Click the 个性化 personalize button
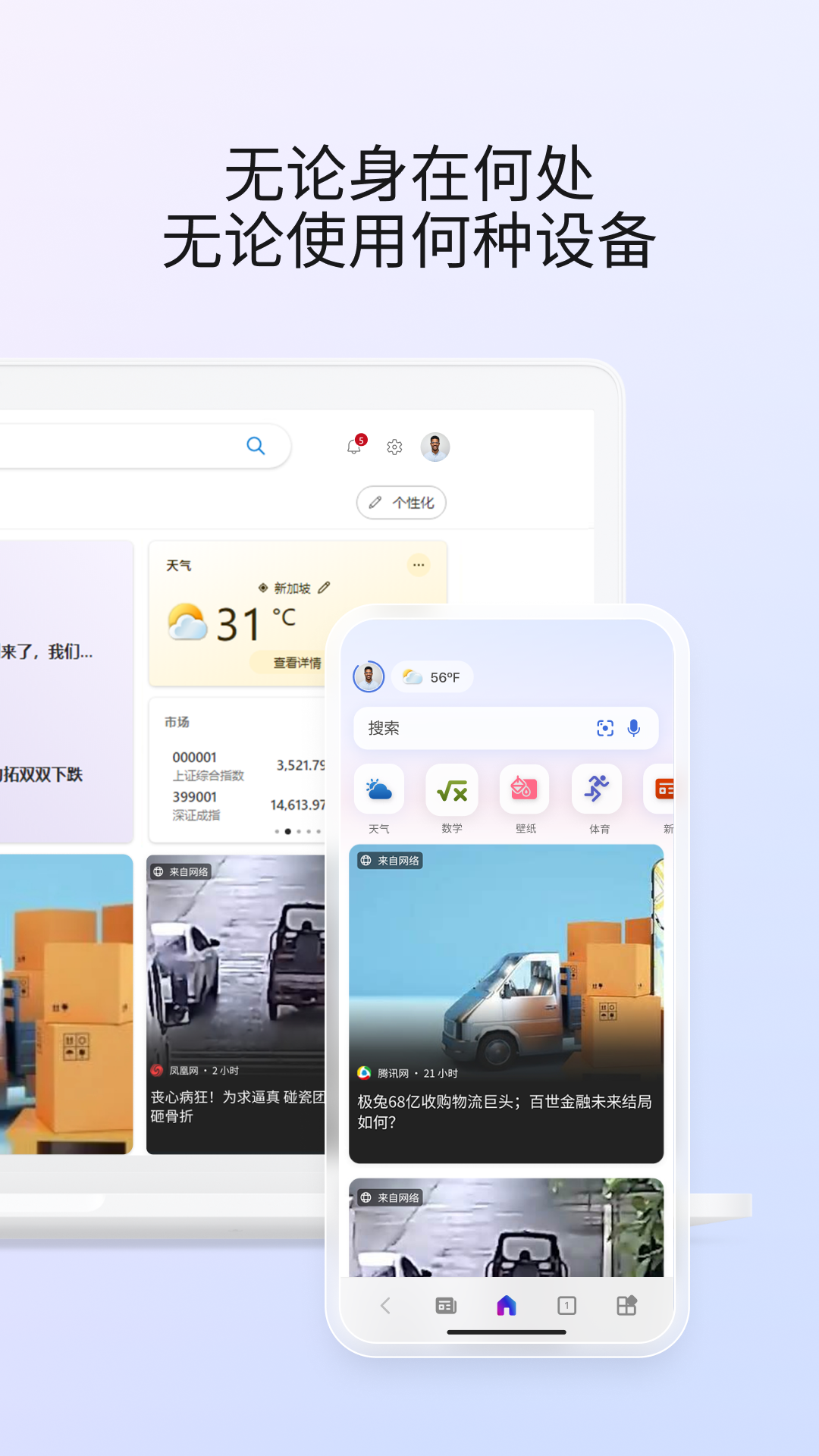819x1456 pixels. pos(401,503)
